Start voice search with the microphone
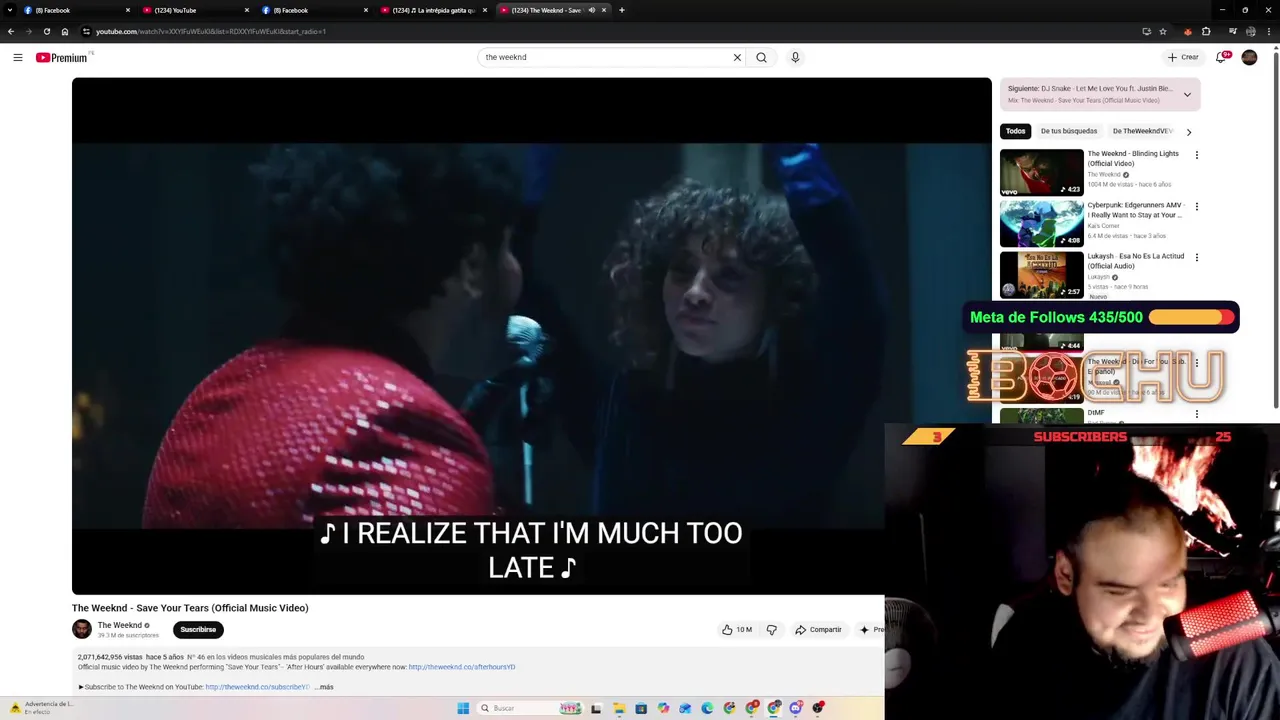The width and height of the screenshot is (1280, 720). (x=795, y=57)
